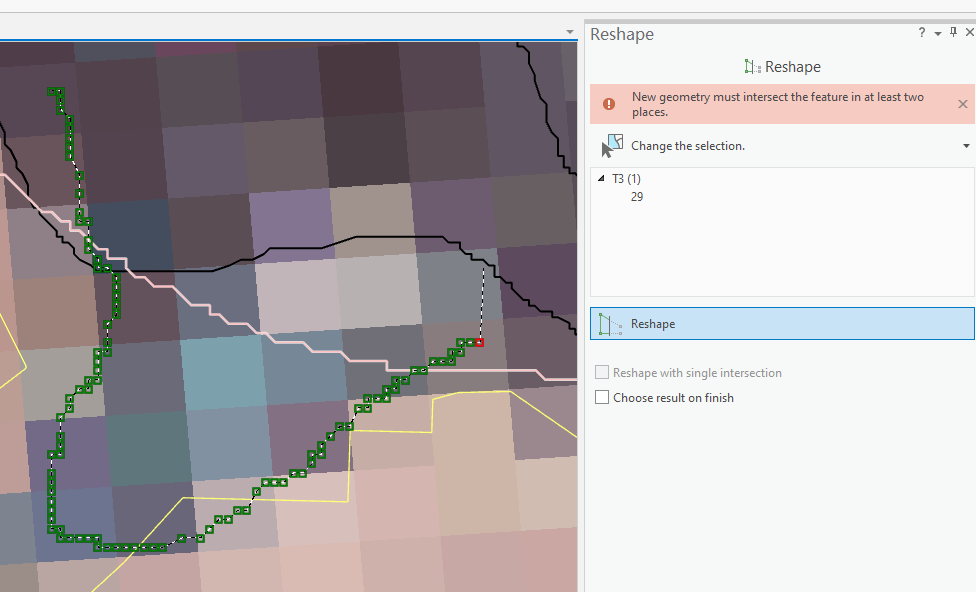The height and width of the screenshot is (592, 976).
Task: Open the map view tab list arrow
Action: (x=570, y=32)
